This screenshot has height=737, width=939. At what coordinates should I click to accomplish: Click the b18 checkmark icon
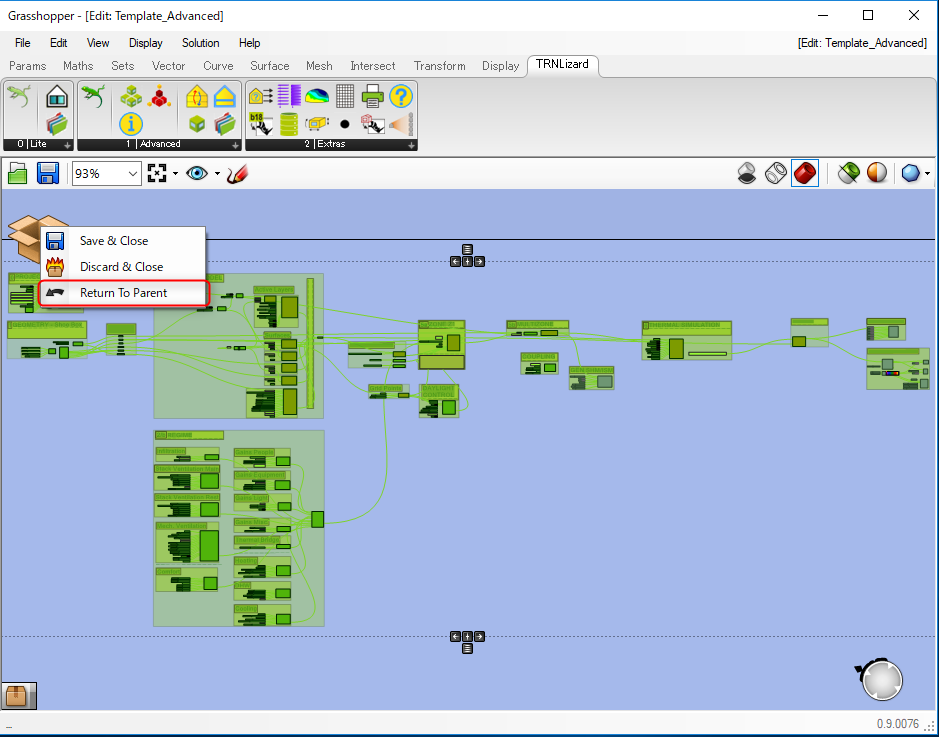tap(261, 124)
